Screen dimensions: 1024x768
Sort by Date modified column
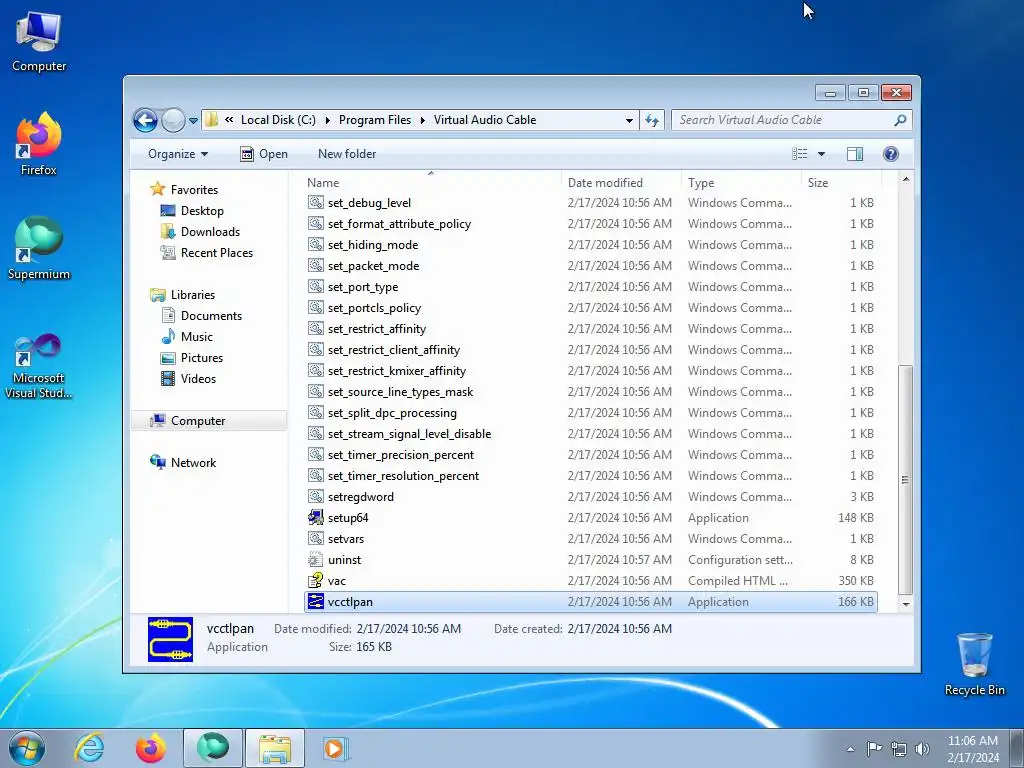[620, 183]
